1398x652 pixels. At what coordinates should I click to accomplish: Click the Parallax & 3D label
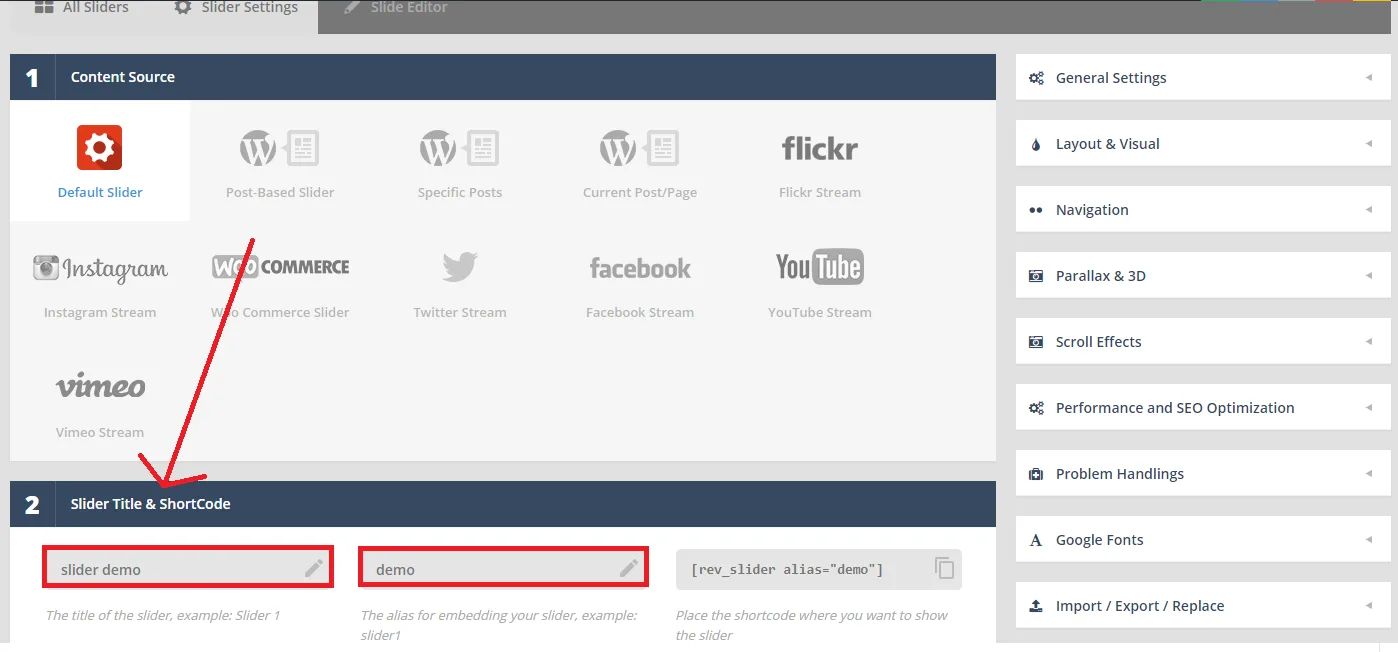coord(1101,276)
